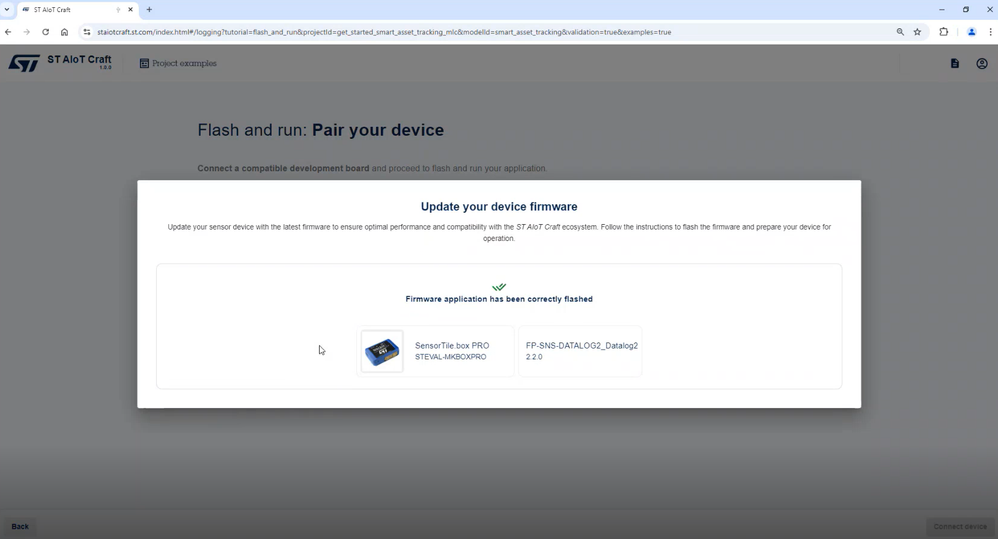Click the Back button at the bottom
998x539 pixels.
20,526
